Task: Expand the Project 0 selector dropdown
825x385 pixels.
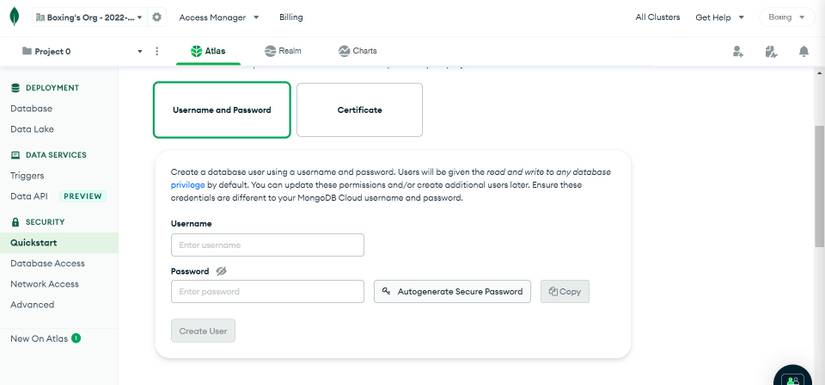Action: 82,51
